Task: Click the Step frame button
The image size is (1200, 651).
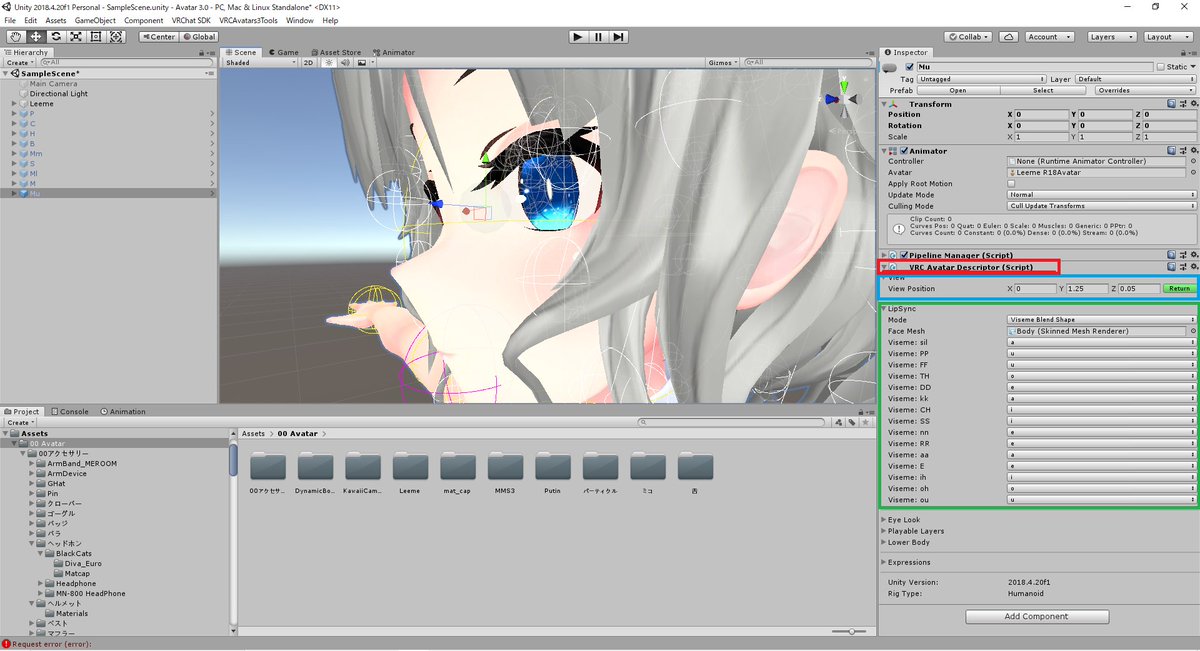Action: pos(620,36)
